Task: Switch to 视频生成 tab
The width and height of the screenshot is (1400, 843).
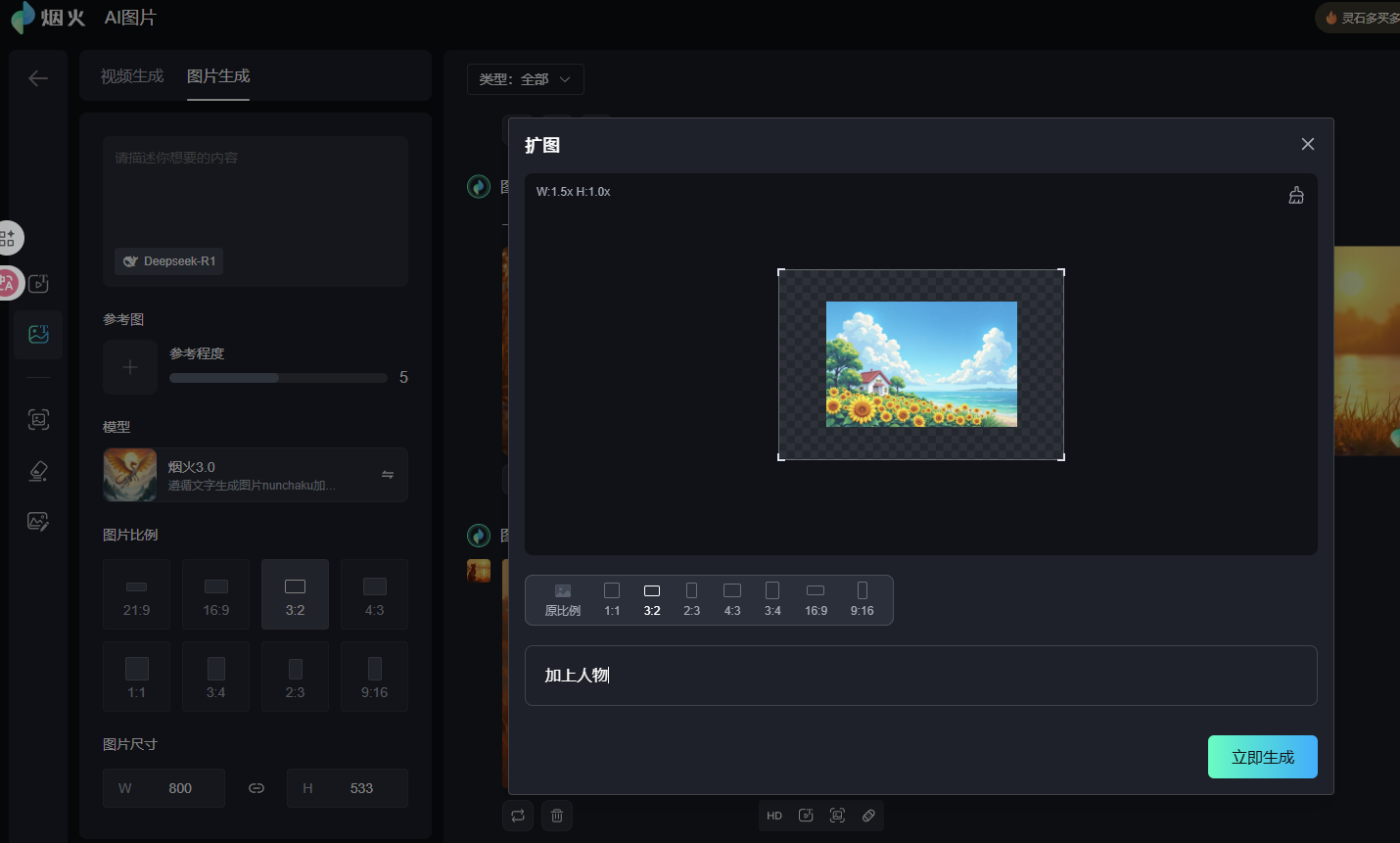Action: tap(132, 76)
